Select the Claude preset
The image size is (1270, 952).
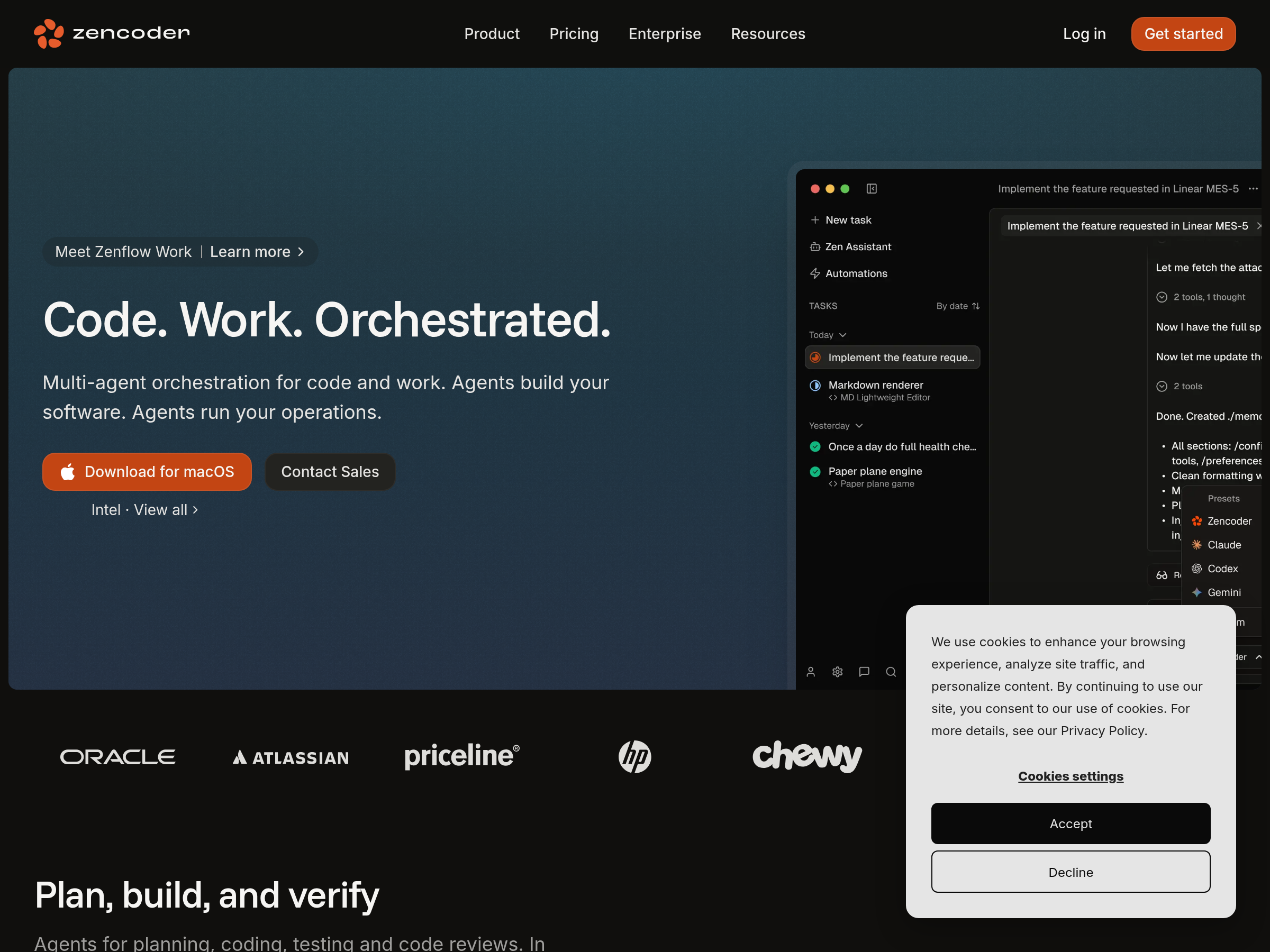coord(1223,545)
